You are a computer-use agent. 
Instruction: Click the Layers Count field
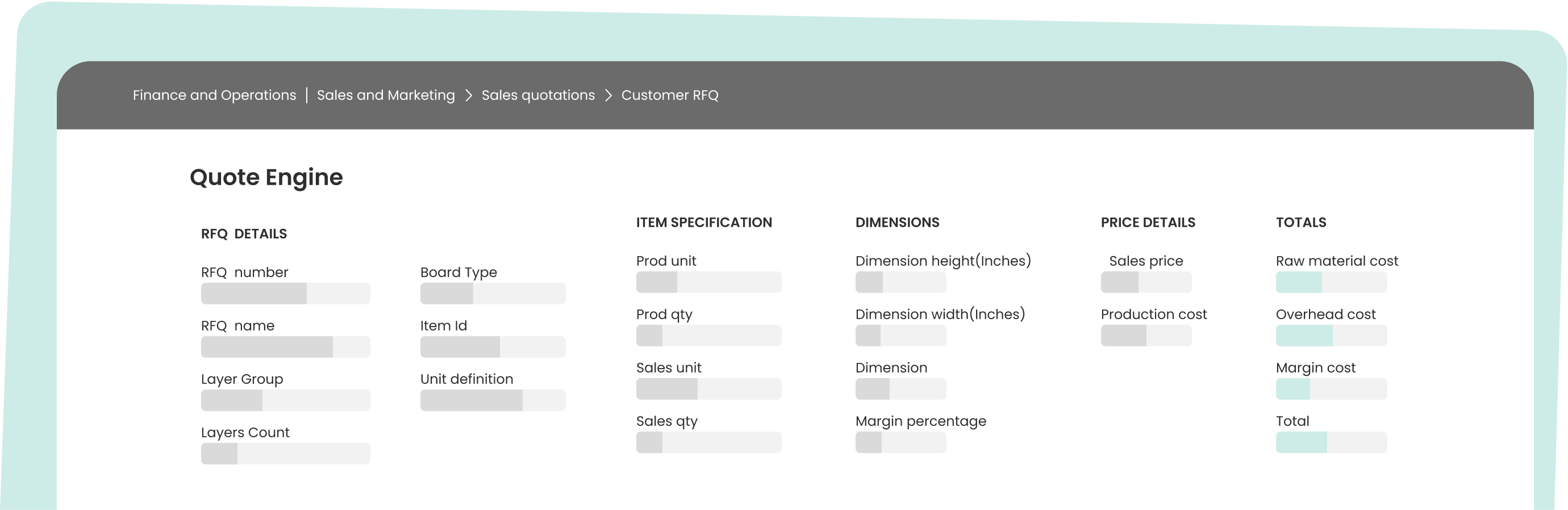click(285, 454)
